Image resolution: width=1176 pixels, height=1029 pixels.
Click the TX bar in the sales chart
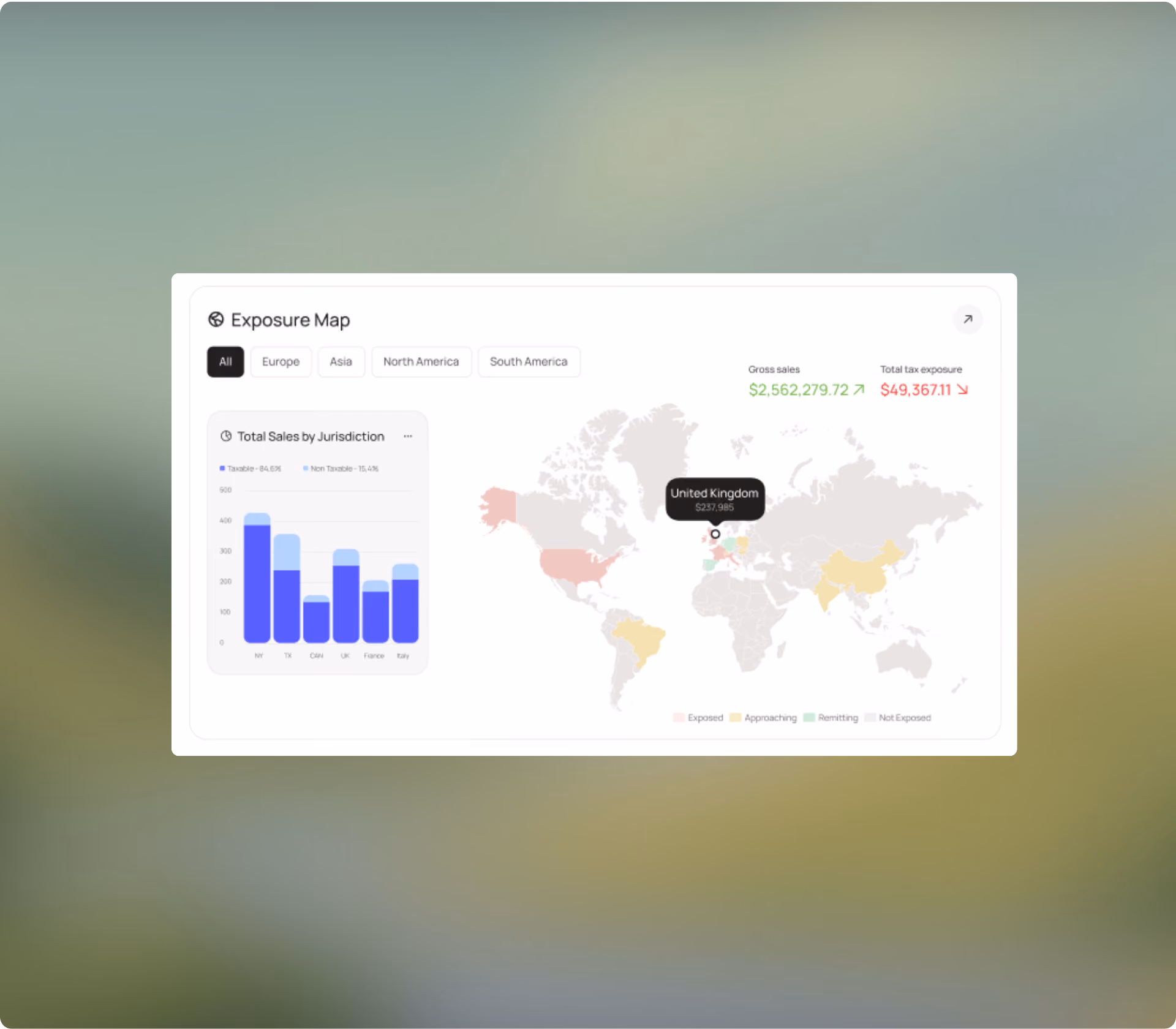pyautogui.click(x=287, y=589)
